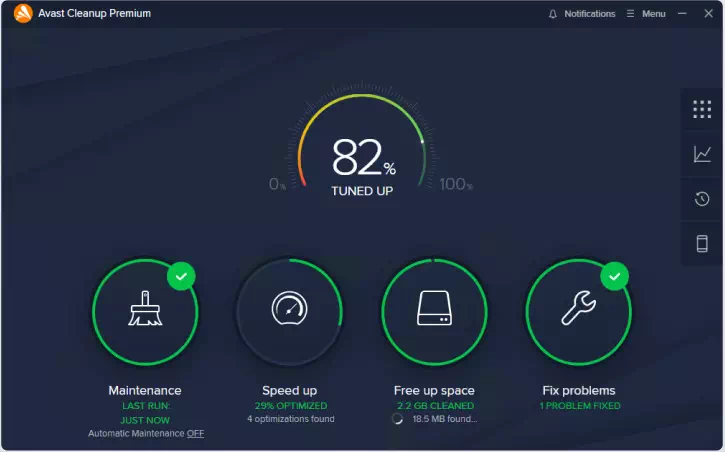725x452 pixels.
Task: Open the history clock icon in the sidebar
Action: tap(702, 199)
